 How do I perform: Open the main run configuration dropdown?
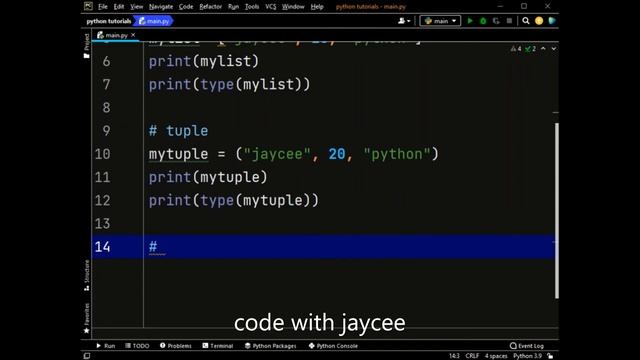[440, 21]
